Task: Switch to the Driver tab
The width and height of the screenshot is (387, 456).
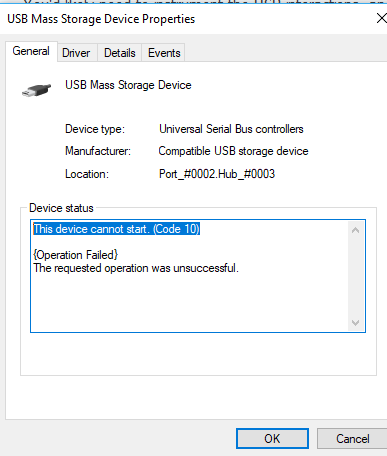Action: point(76,53)
